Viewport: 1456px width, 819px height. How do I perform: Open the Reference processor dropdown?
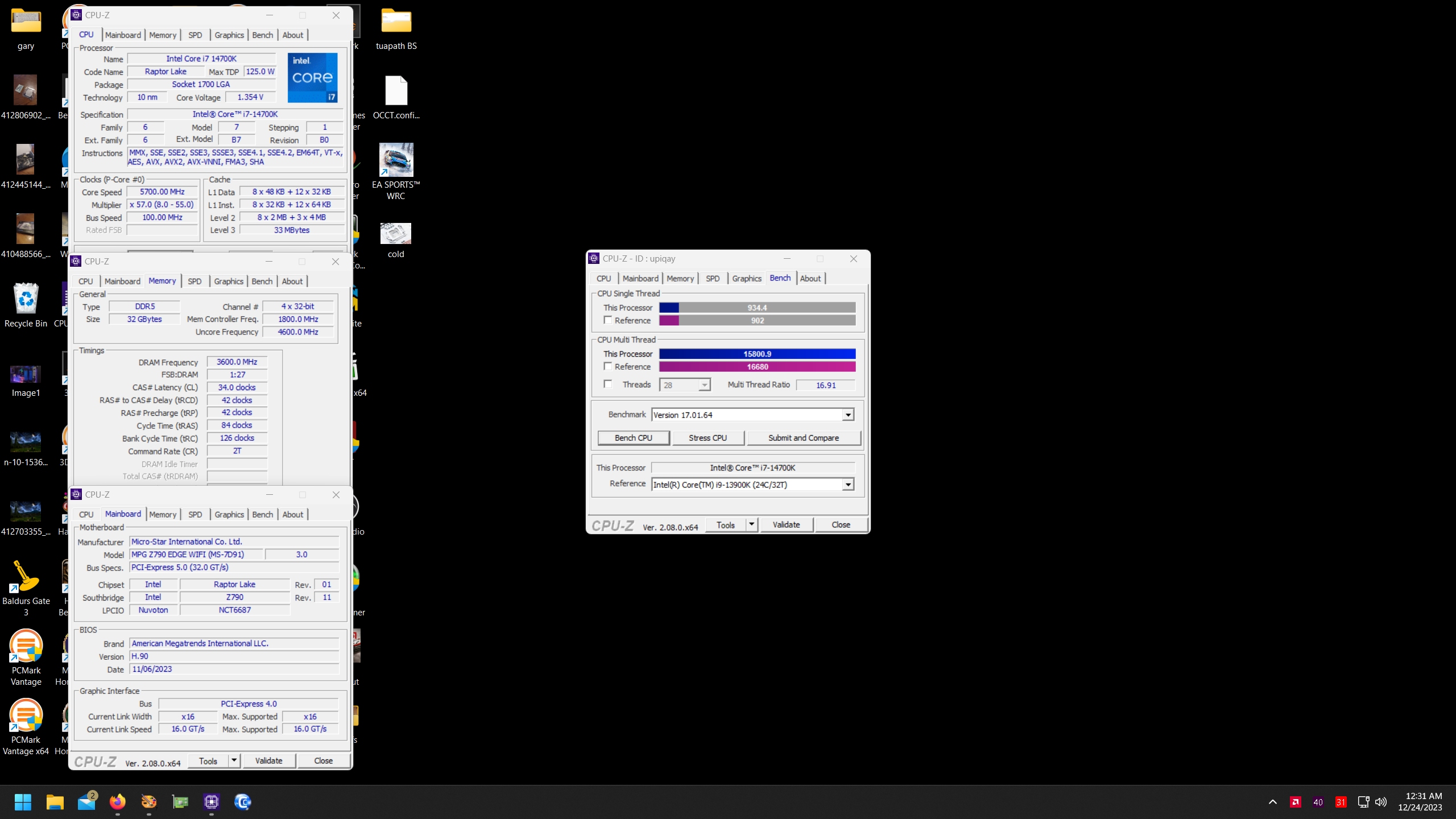tap(848, 485)
